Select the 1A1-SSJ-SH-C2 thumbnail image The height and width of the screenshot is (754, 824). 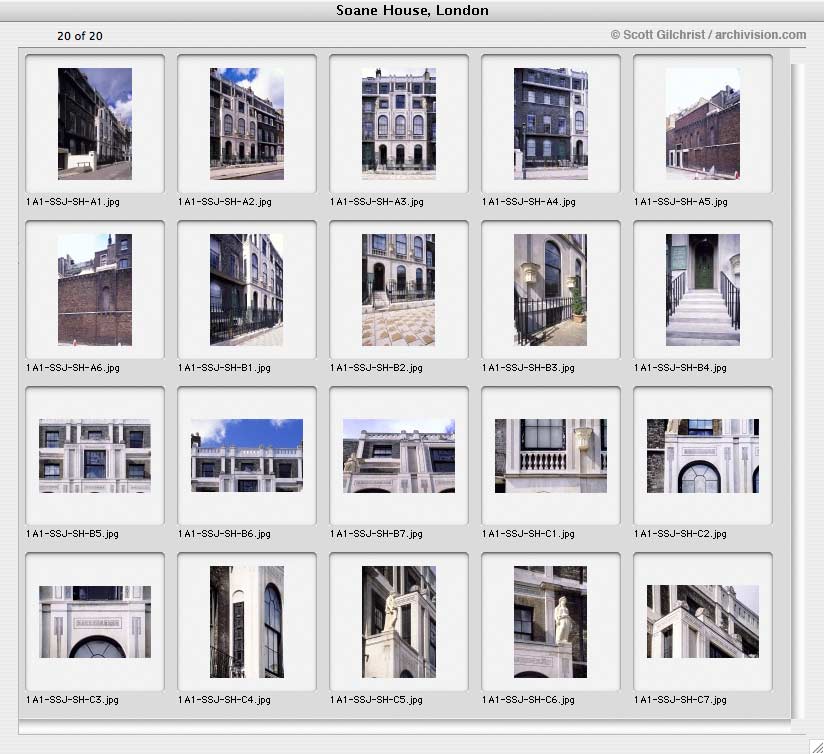click(x=703, y=456)
